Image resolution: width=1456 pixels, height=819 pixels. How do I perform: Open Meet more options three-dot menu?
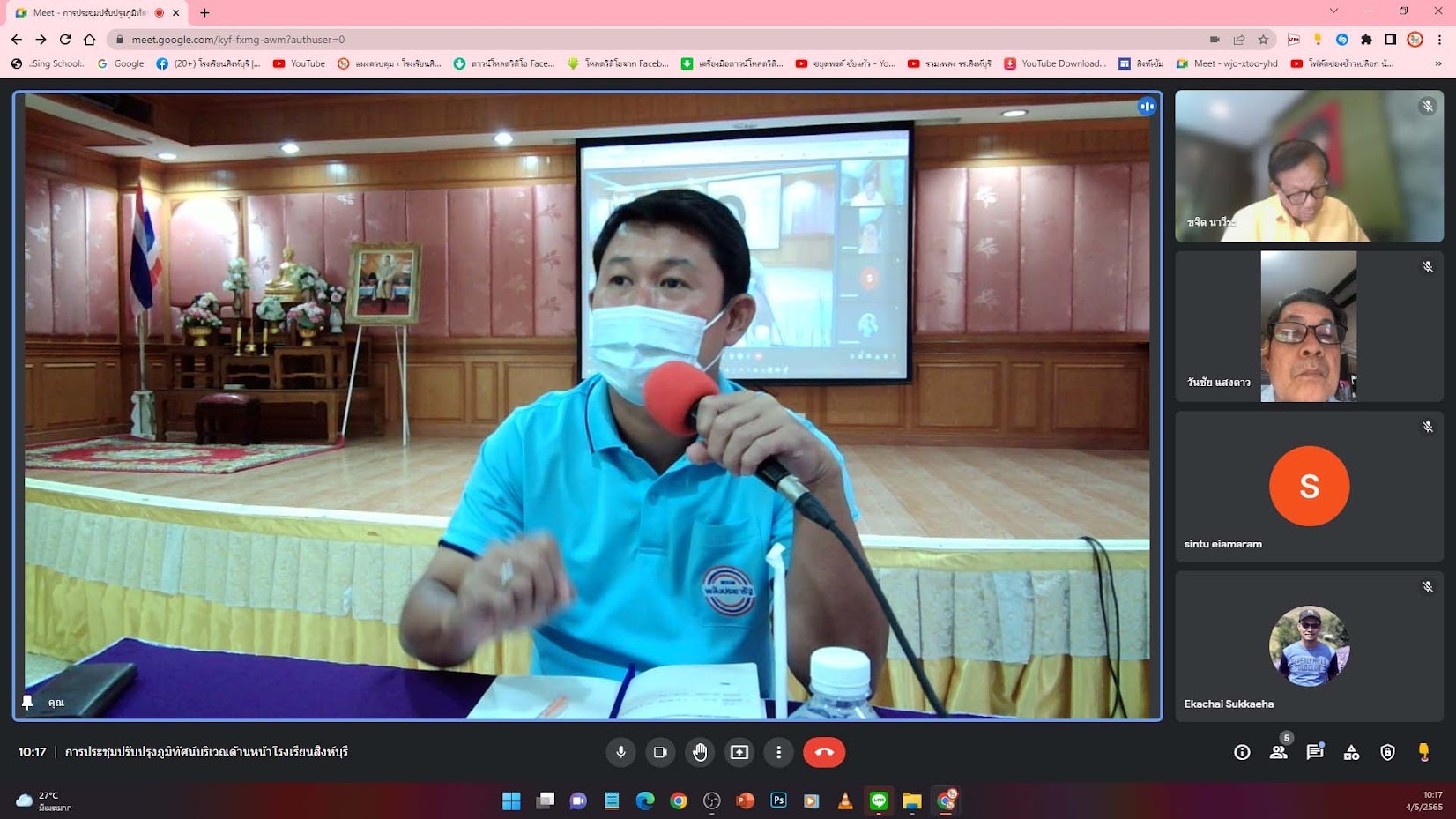[x=778, y=752]
